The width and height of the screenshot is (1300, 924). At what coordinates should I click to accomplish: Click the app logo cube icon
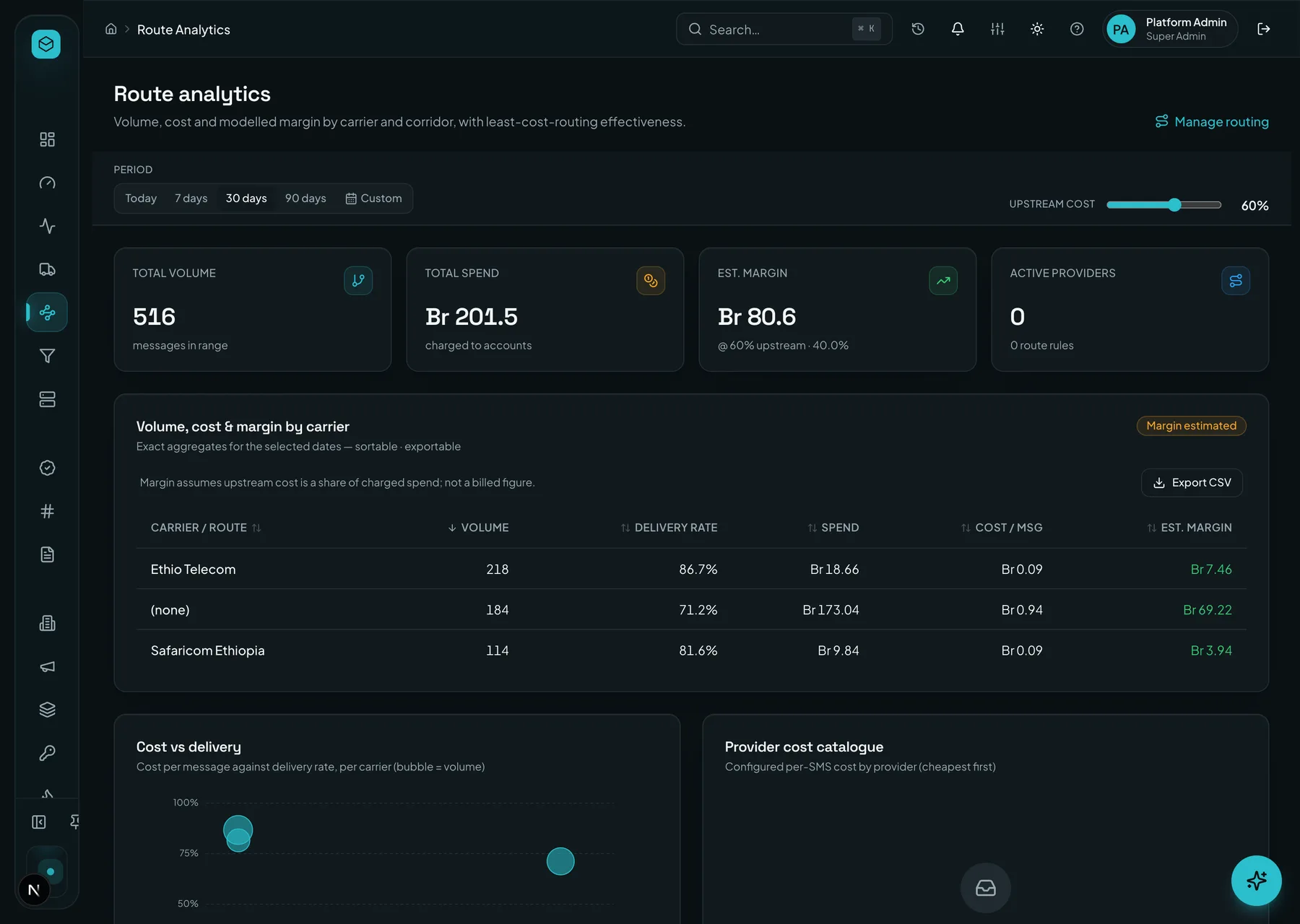click(x=46, y=44)
